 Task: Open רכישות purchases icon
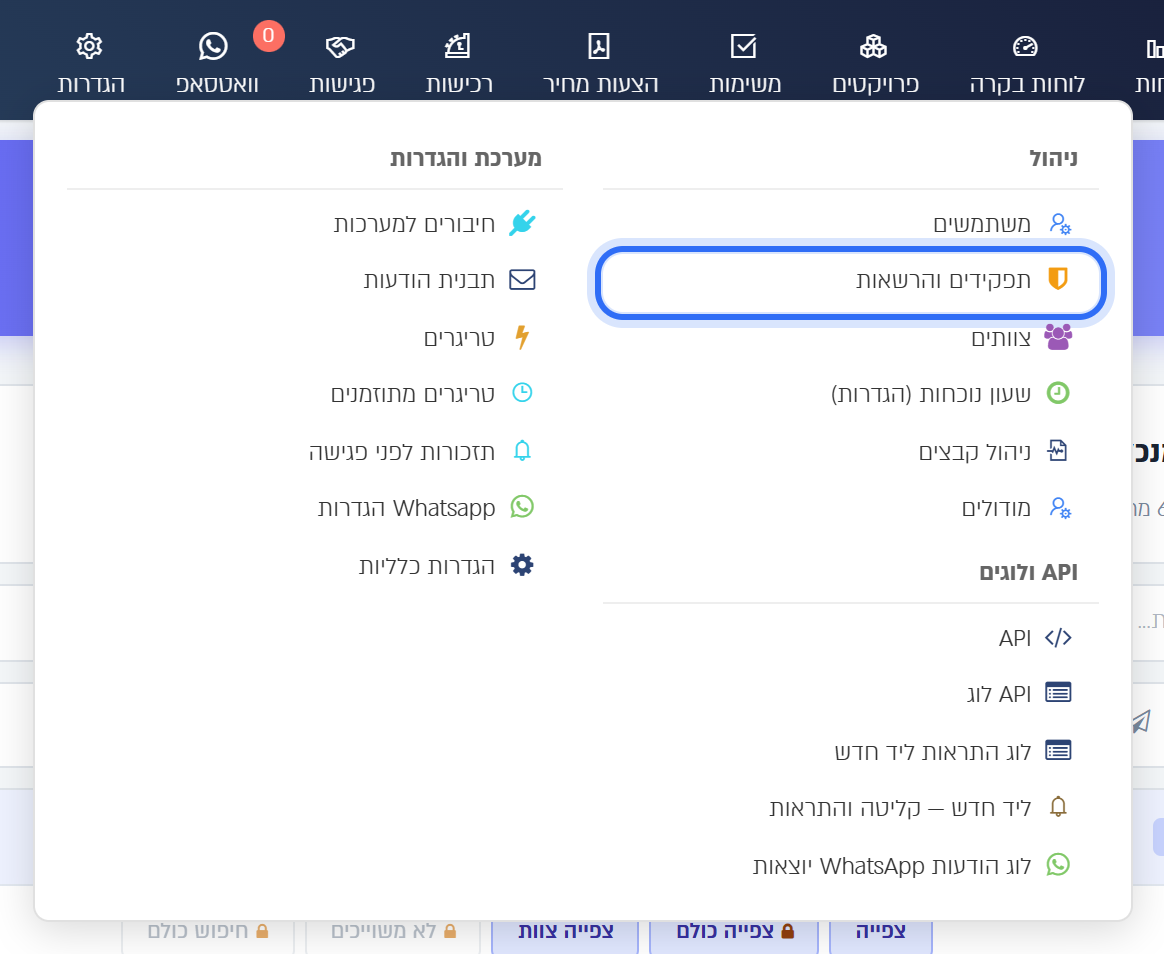tap(457, 46)
